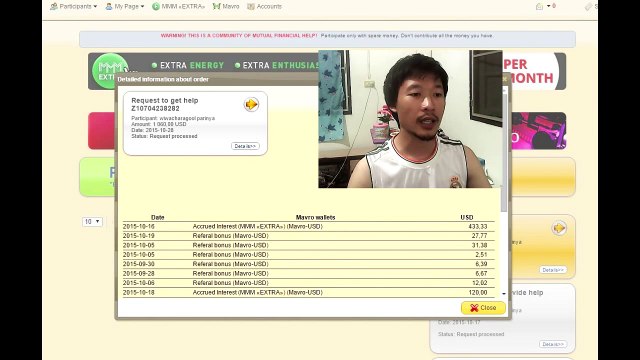This screenshot has height=360, width=640.
Task: Click the 12,02 referral bonus amount
Action: pos(480,283)
